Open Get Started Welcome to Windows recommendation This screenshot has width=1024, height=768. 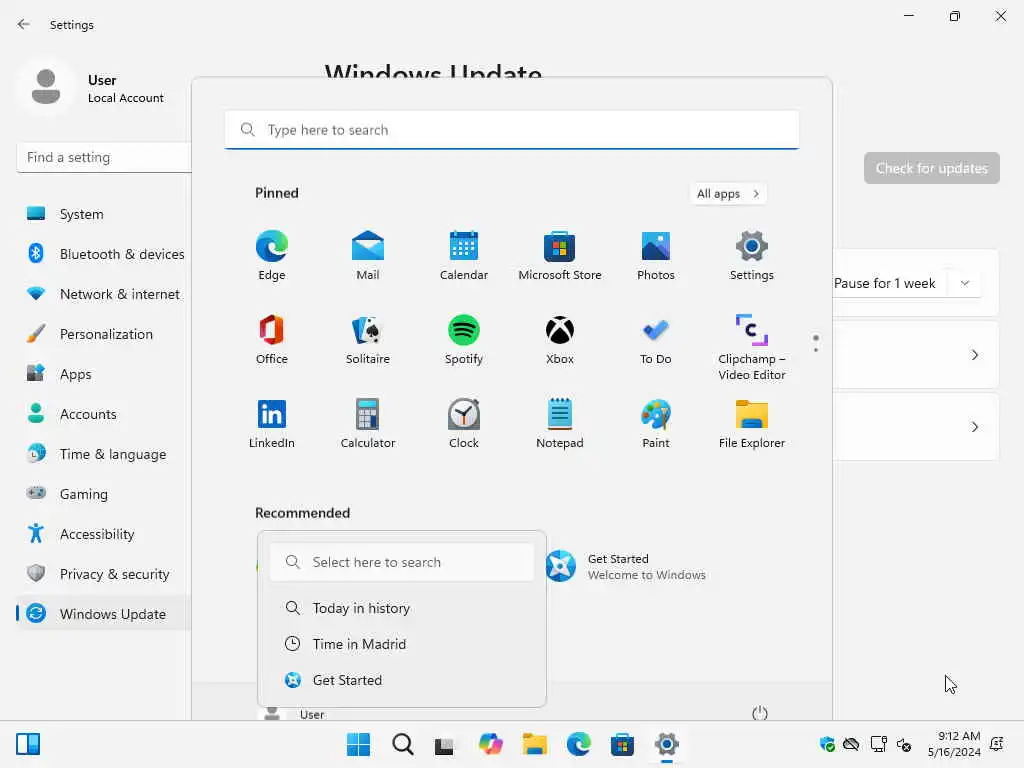point(627,566)
